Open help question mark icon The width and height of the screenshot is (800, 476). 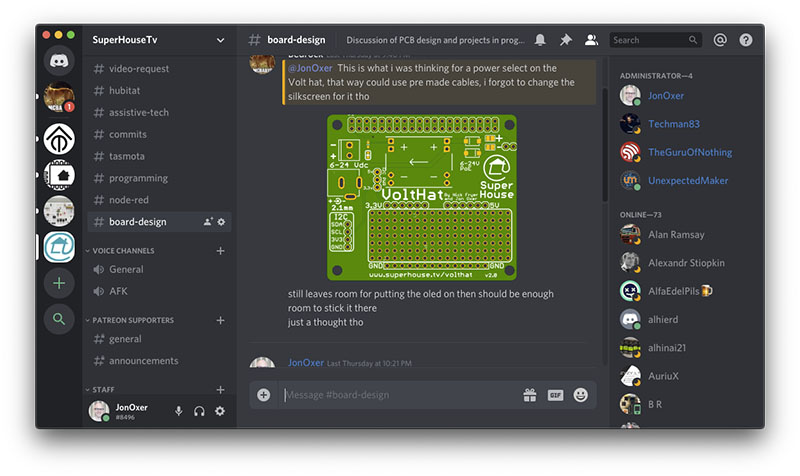point(745,40)
